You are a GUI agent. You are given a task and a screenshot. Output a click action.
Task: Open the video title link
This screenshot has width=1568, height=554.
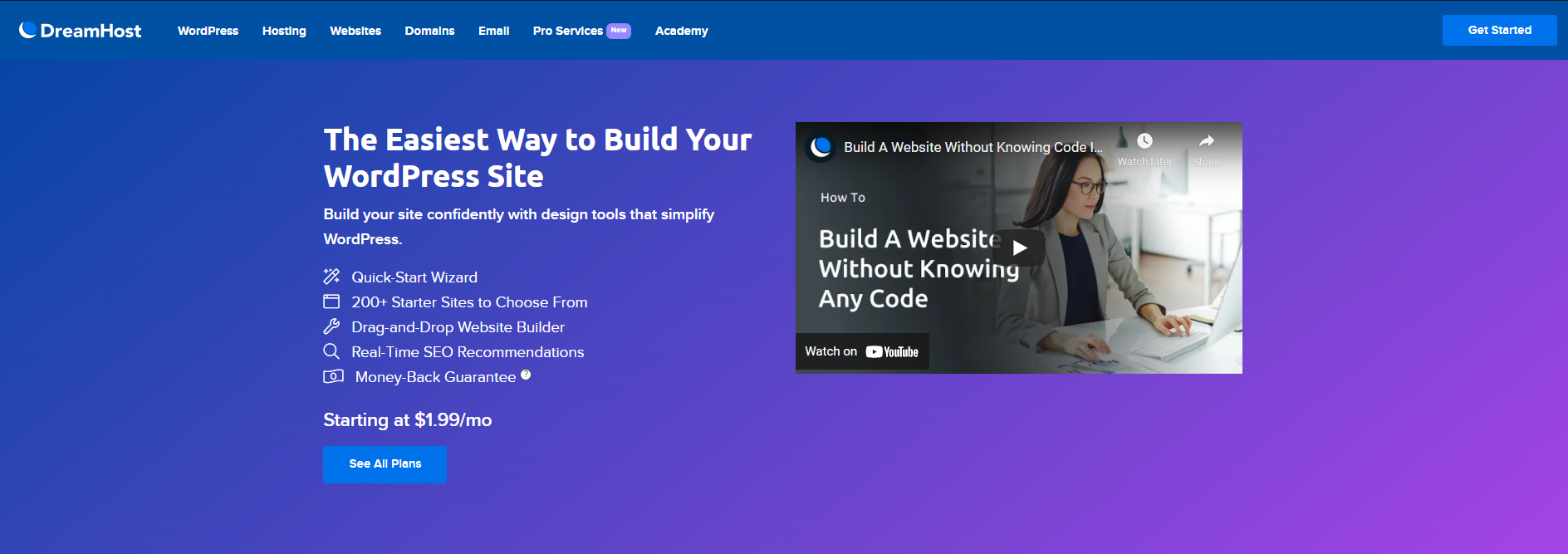click(x=973, y=147)
